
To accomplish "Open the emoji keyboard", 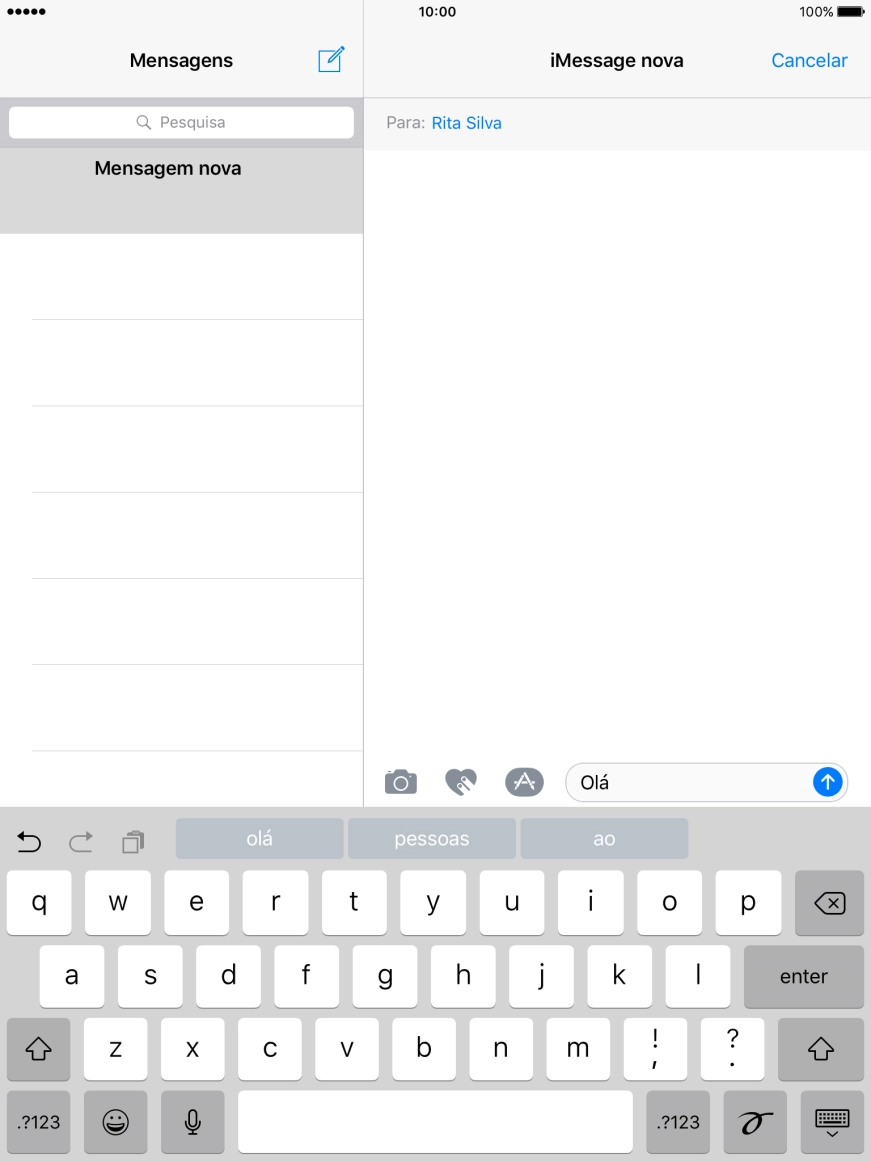I will tap(115, 1122).
